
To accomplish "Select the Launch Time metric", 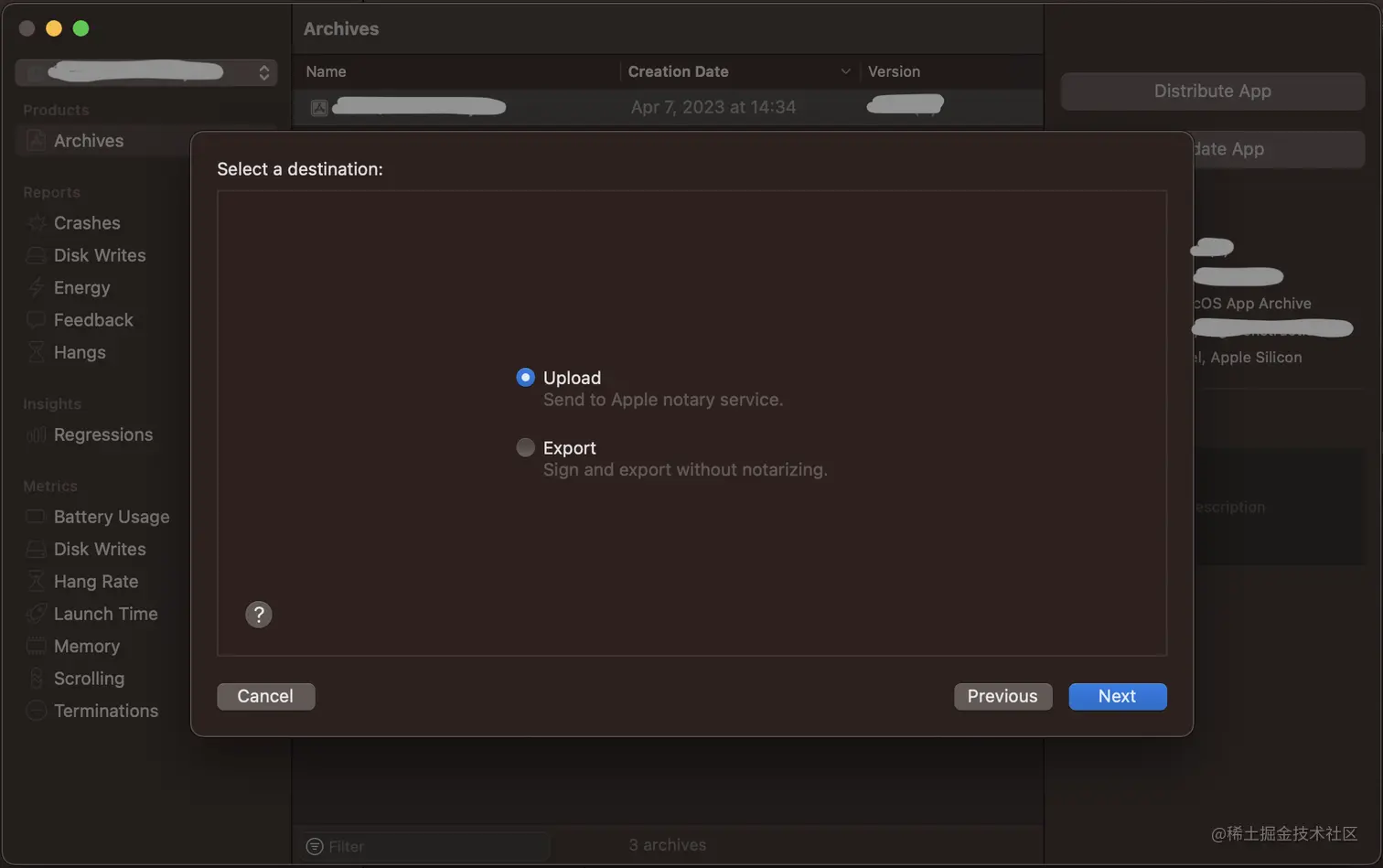I will (105, 614).
